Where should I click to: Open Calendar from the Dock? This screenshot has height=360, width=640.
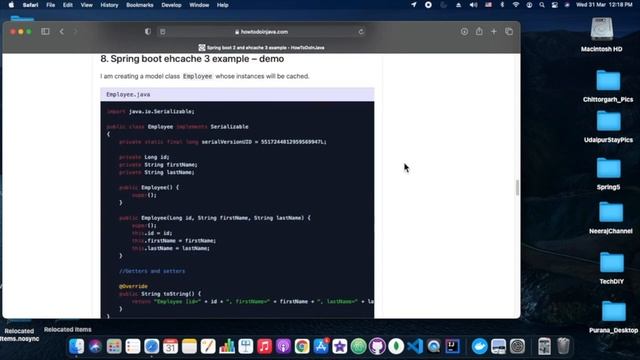(170, 346)
